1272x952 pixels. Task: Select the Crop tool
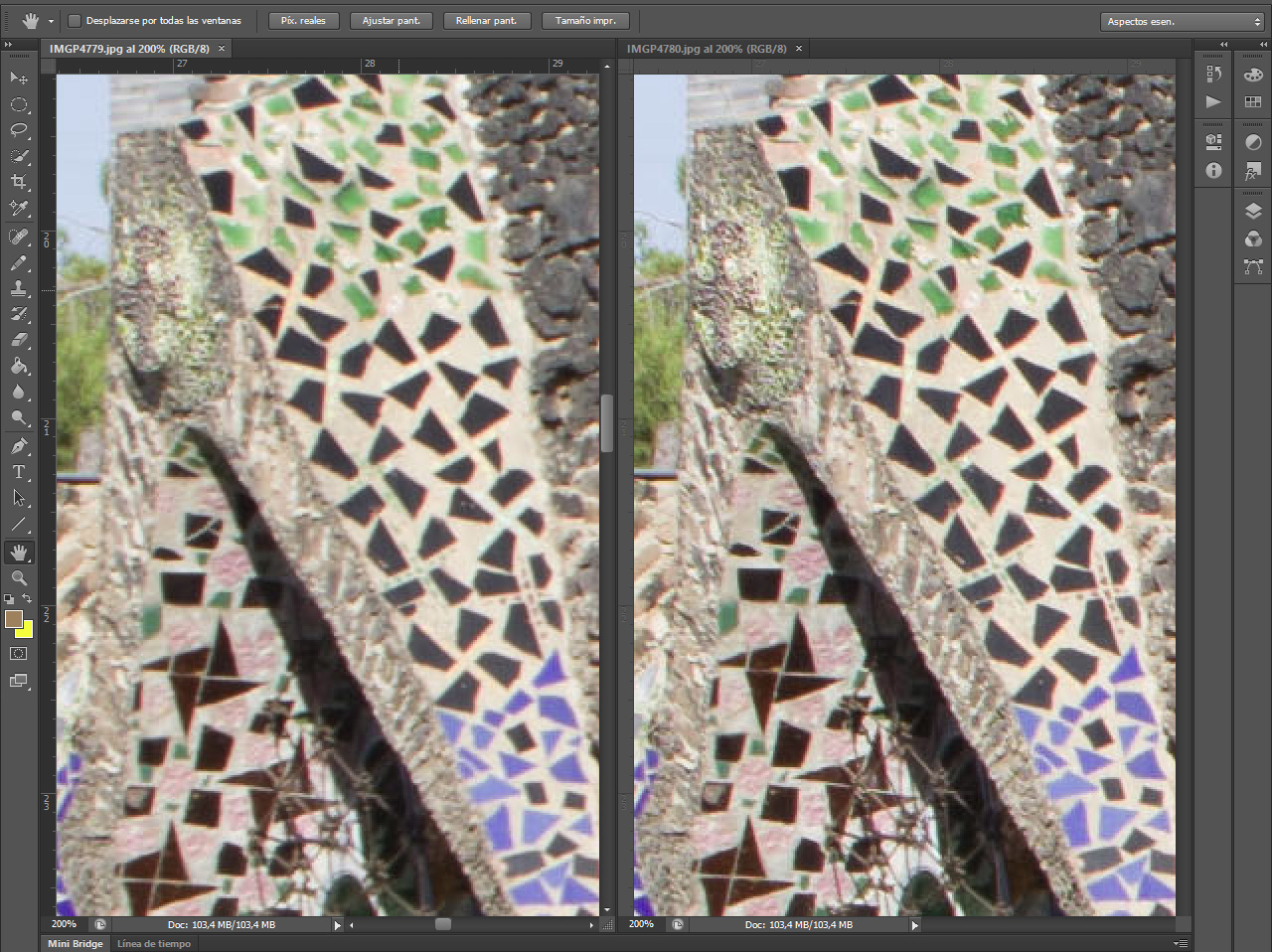pos(19,182)
